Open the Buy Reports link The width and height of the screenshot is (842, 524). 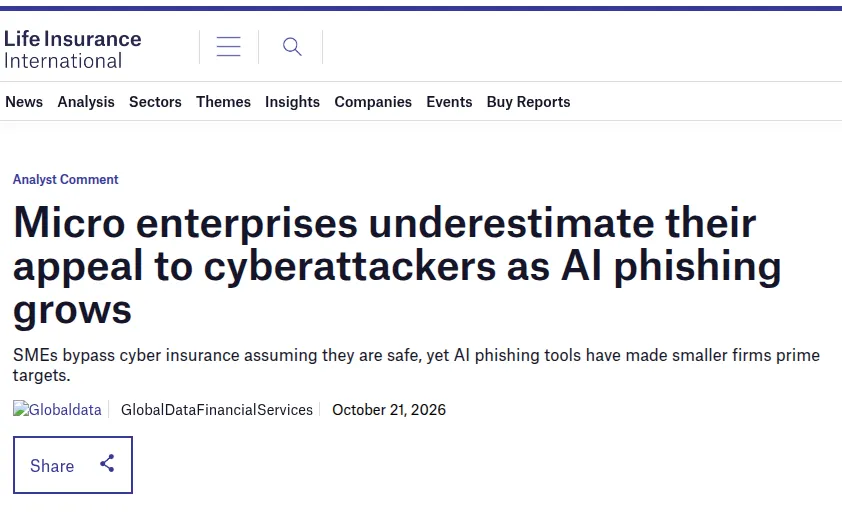tap(528, 101)
